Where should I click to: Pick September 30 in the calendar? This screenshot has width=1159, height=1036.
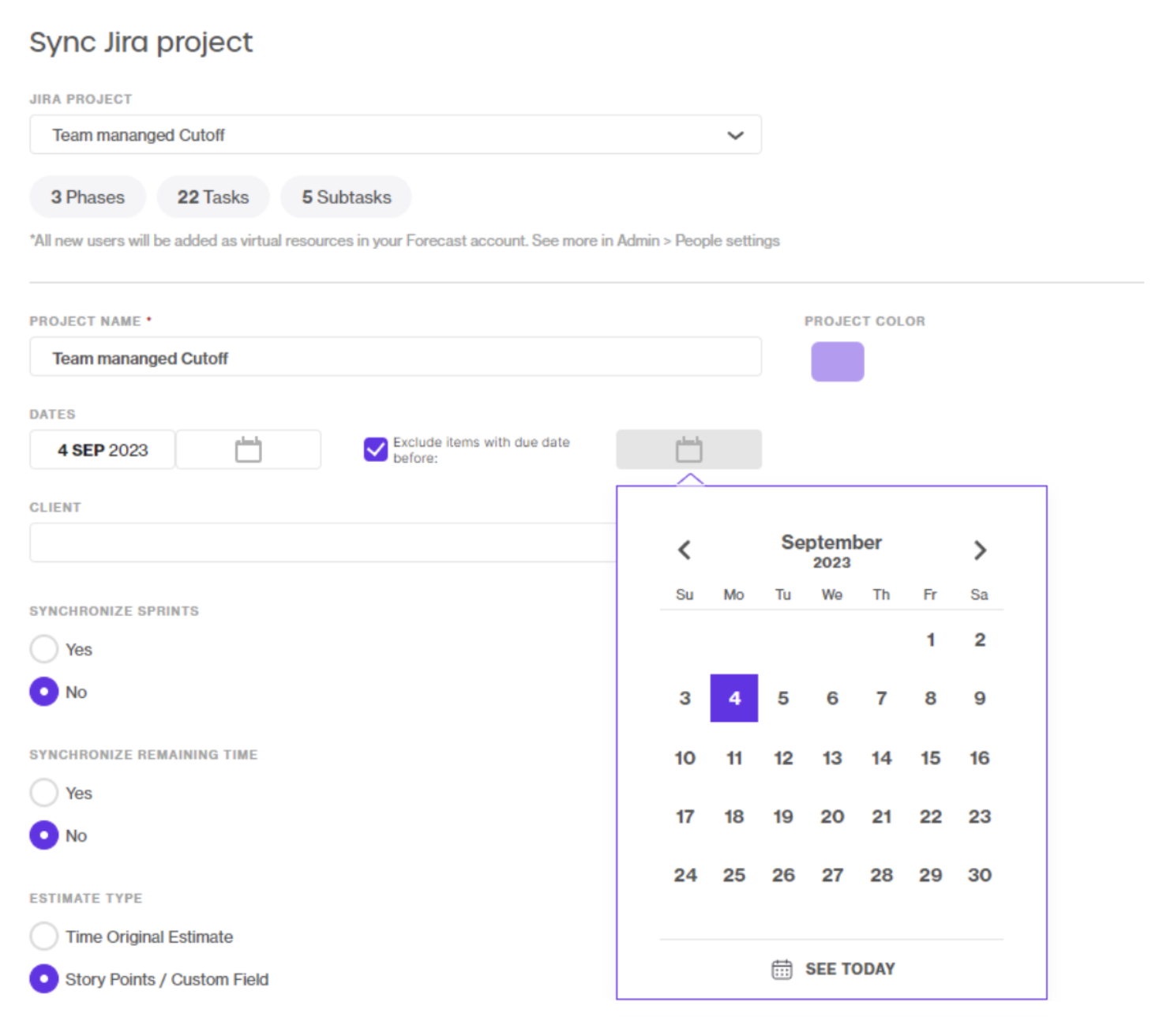980,875
